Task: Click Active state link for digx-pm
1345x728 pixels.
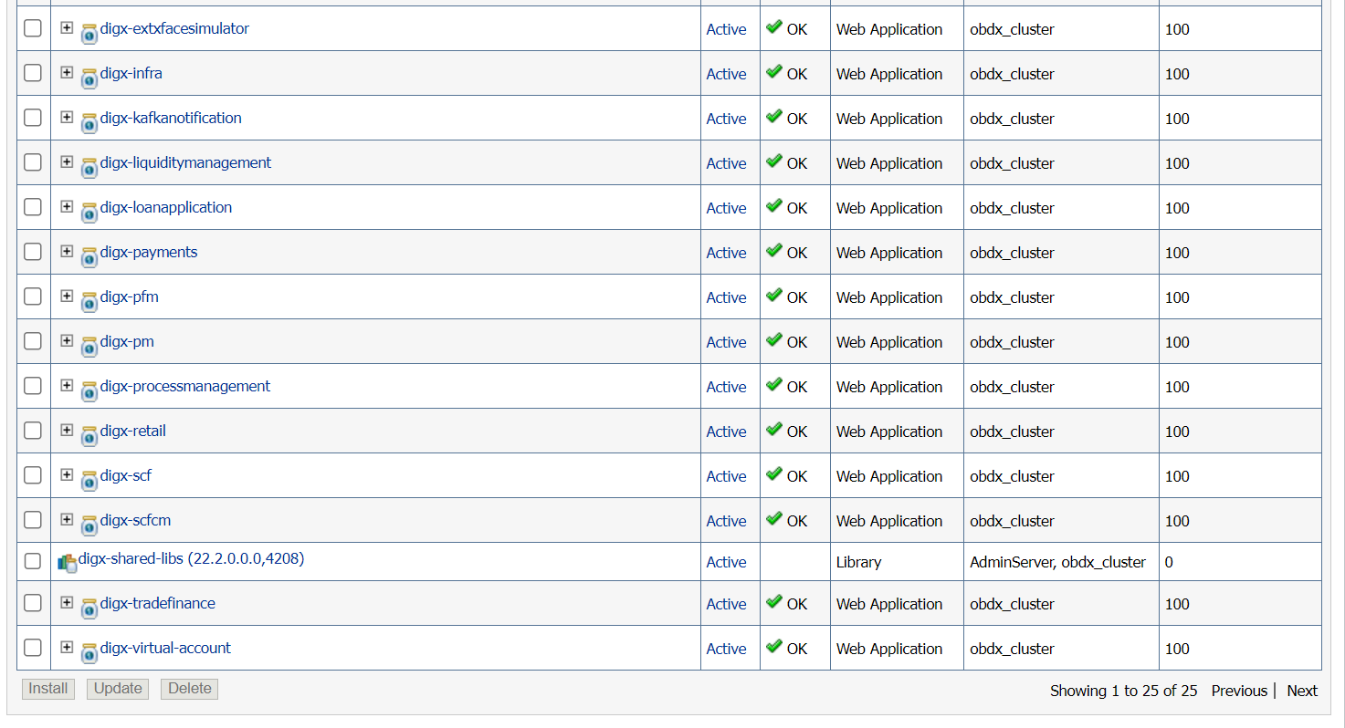Action: pos(726,343)
